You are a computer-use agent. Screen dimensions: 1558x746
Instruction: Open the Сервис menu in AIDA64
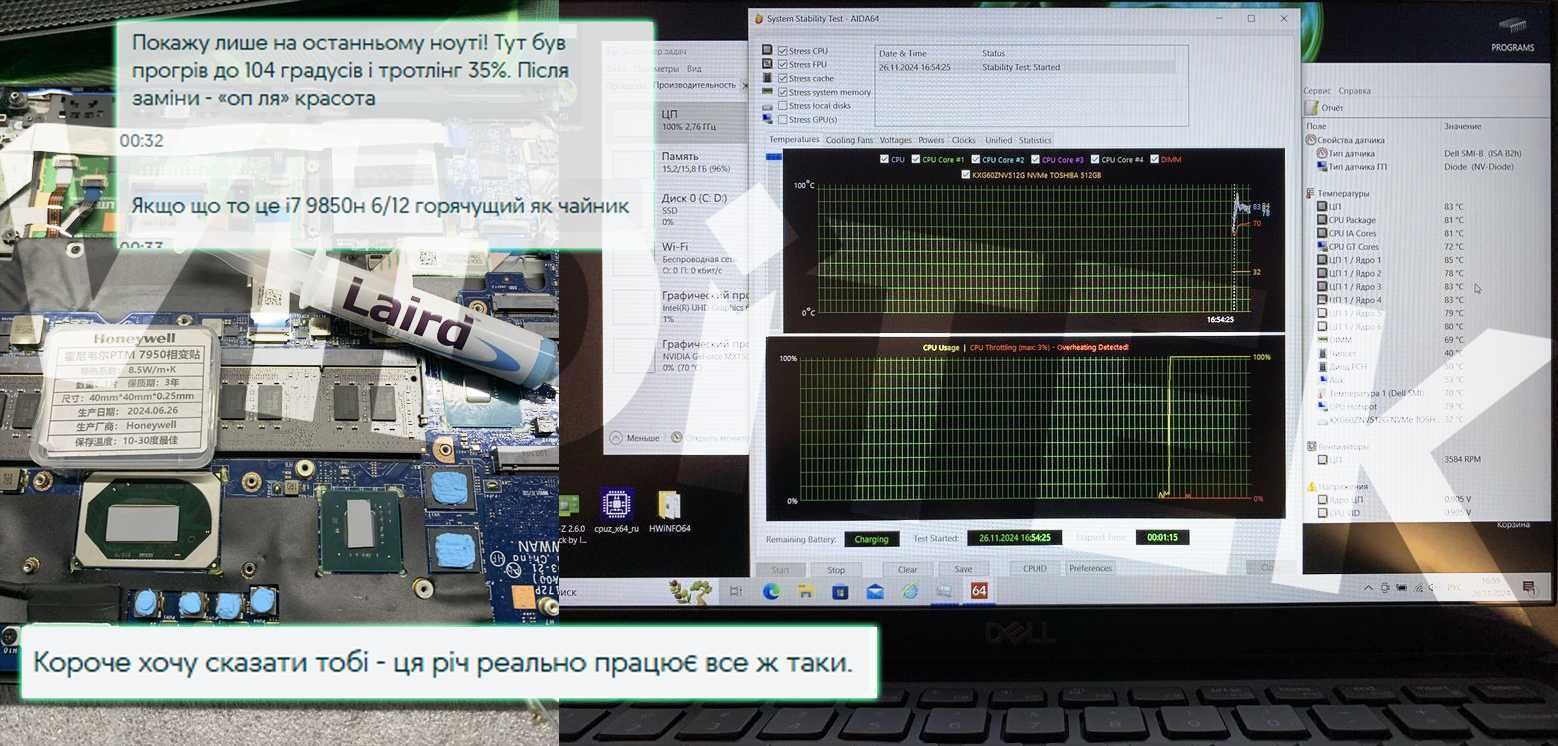tap(1317, 90)
